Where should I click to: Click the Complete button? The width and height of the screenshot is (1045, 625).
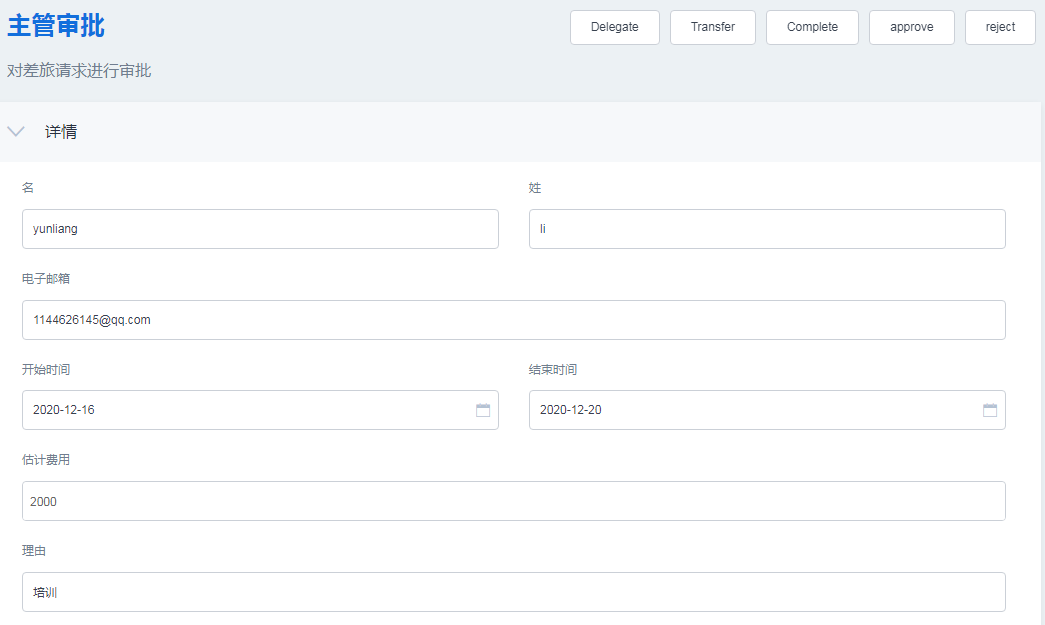click(812, 27)
